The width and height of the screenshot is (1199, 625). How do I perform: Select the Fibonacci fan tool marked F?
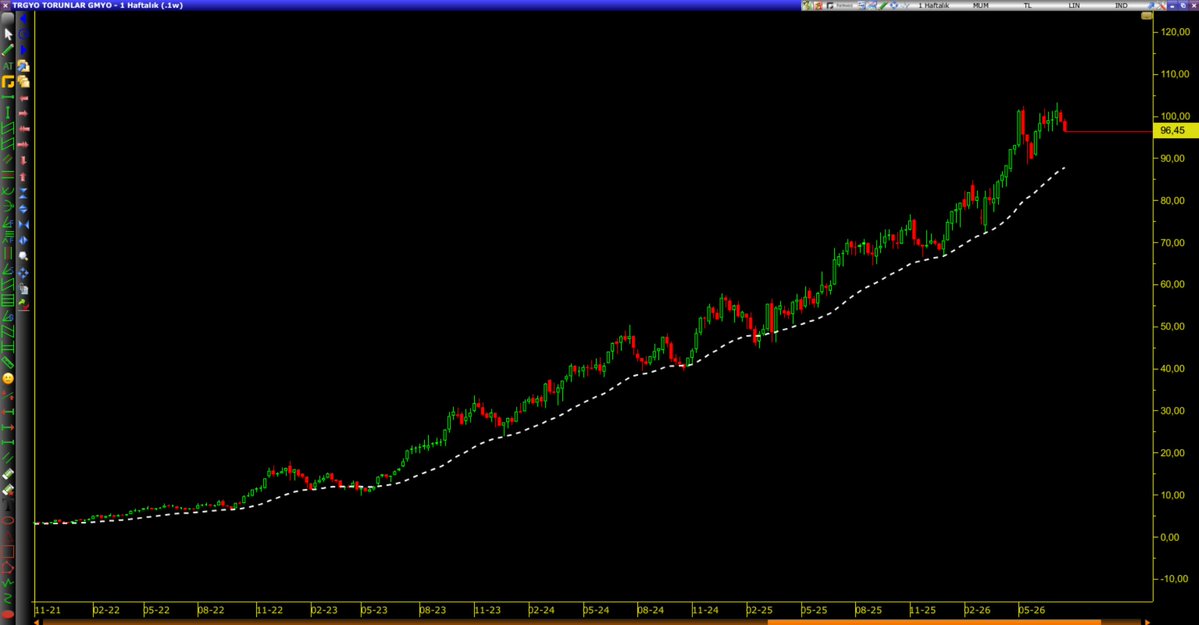click(x=8, y=222)
